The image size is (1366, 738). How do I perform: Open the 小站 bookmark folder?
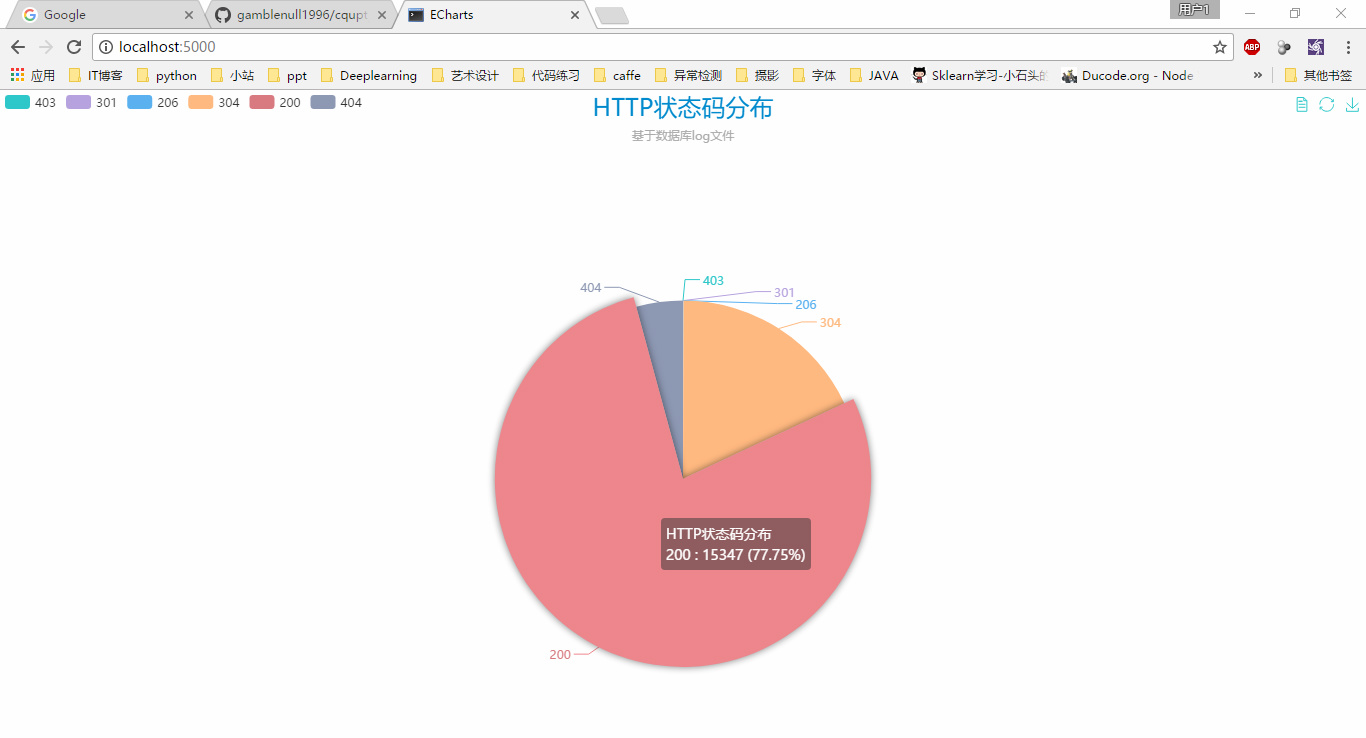point(232,75)
